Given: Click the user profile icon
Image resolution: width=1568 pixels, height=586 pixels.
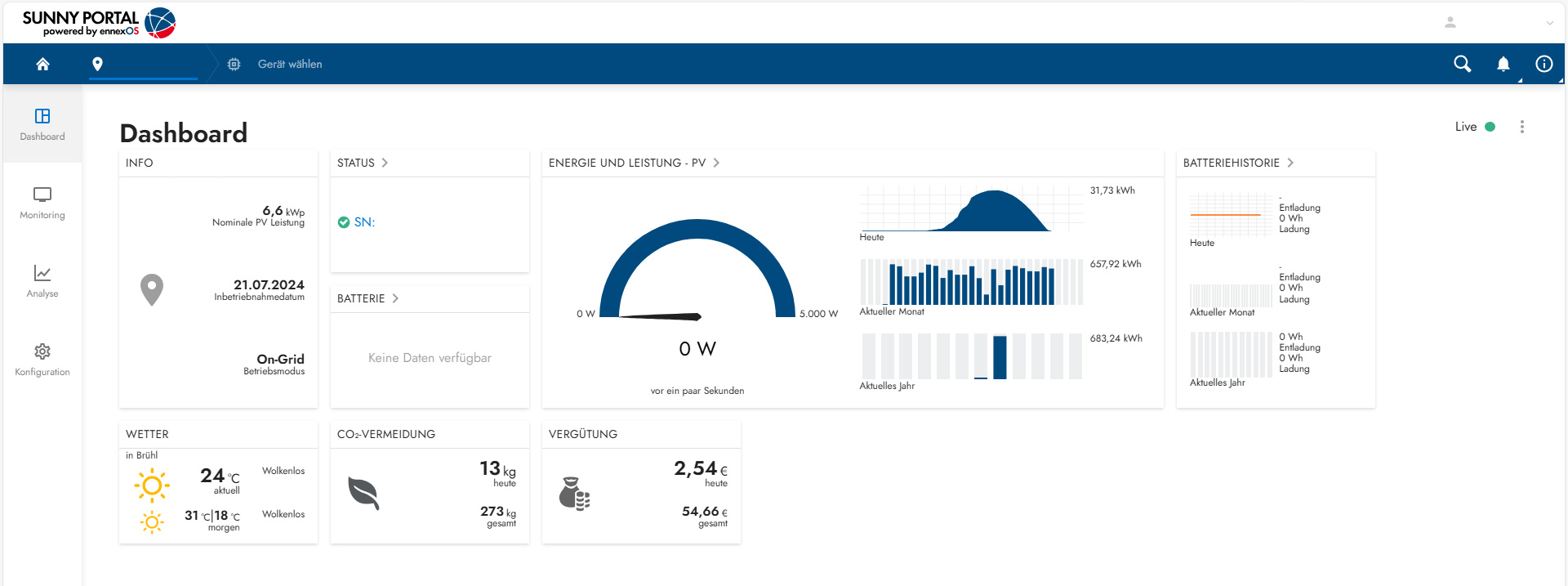Looking at the screenshot, I should pyautogui.click(x=1450, y=22).
